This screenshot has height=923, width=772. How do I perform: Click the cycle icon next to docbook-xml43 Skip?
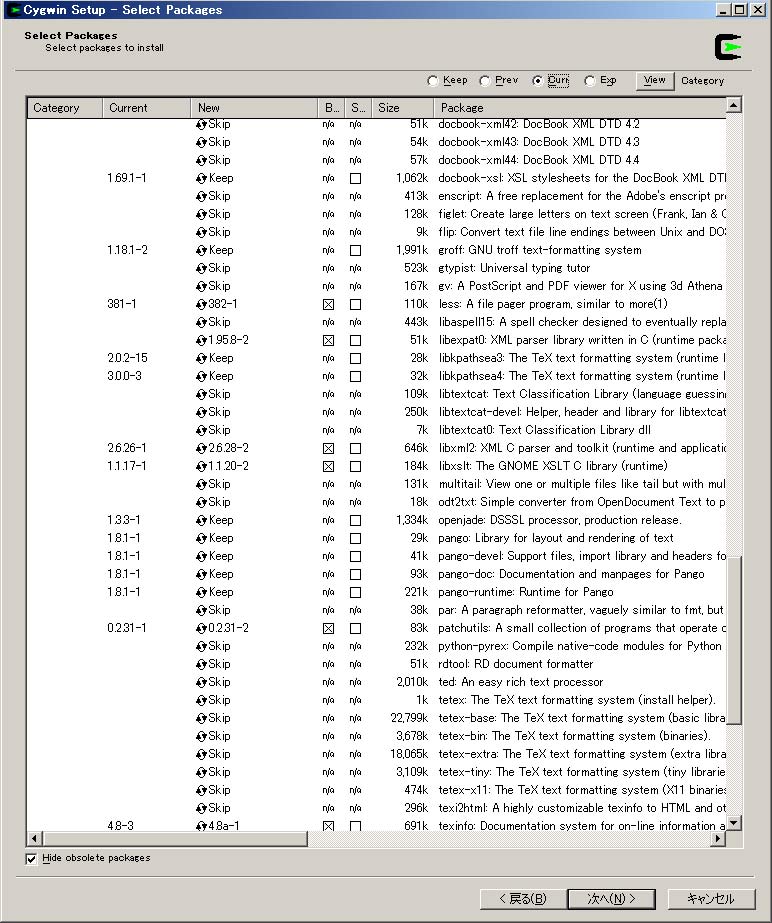coord(201,142)
